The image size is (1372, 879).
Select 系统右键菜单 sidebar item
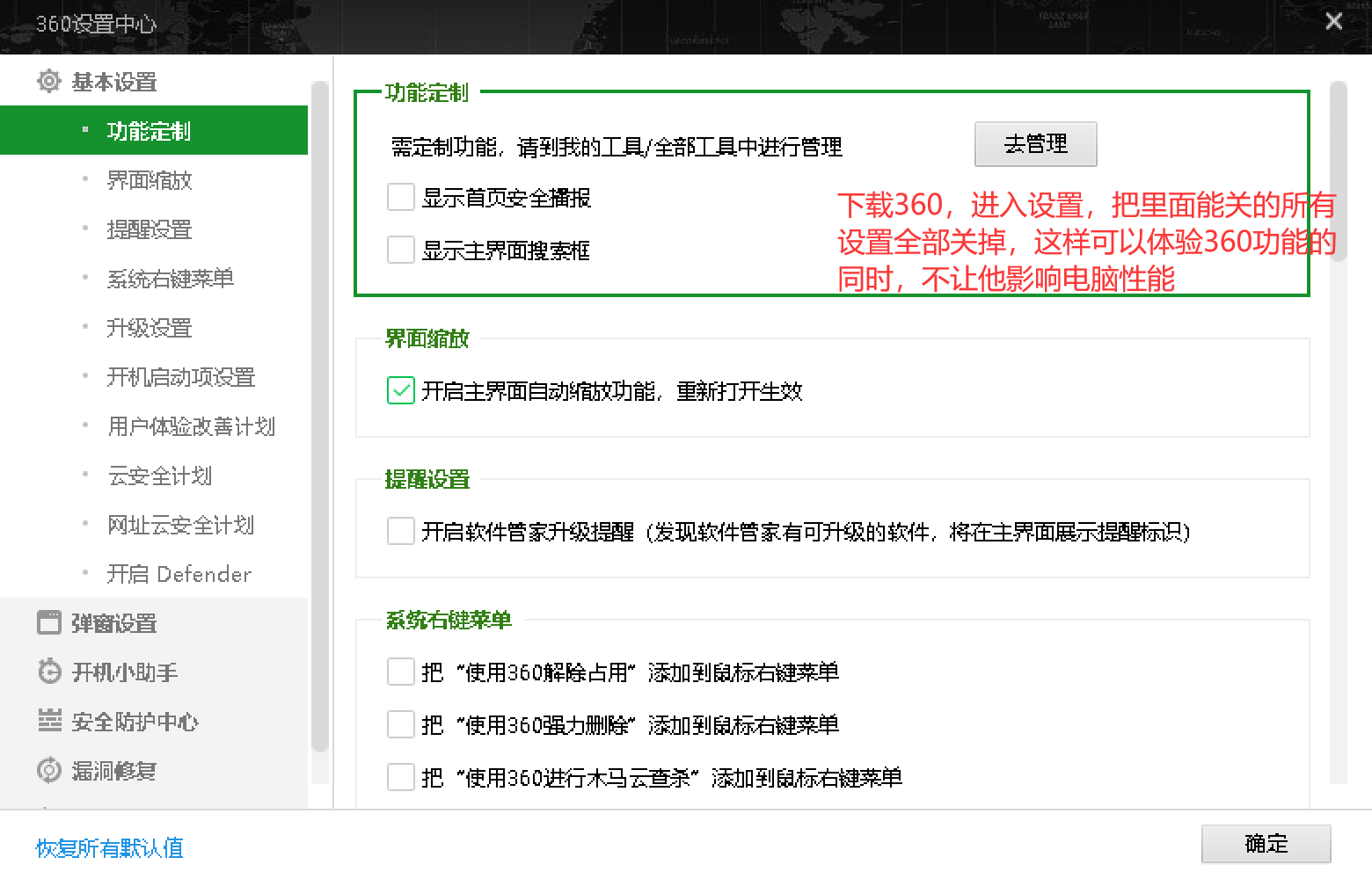pyautogui.click(x=169, y=279)
